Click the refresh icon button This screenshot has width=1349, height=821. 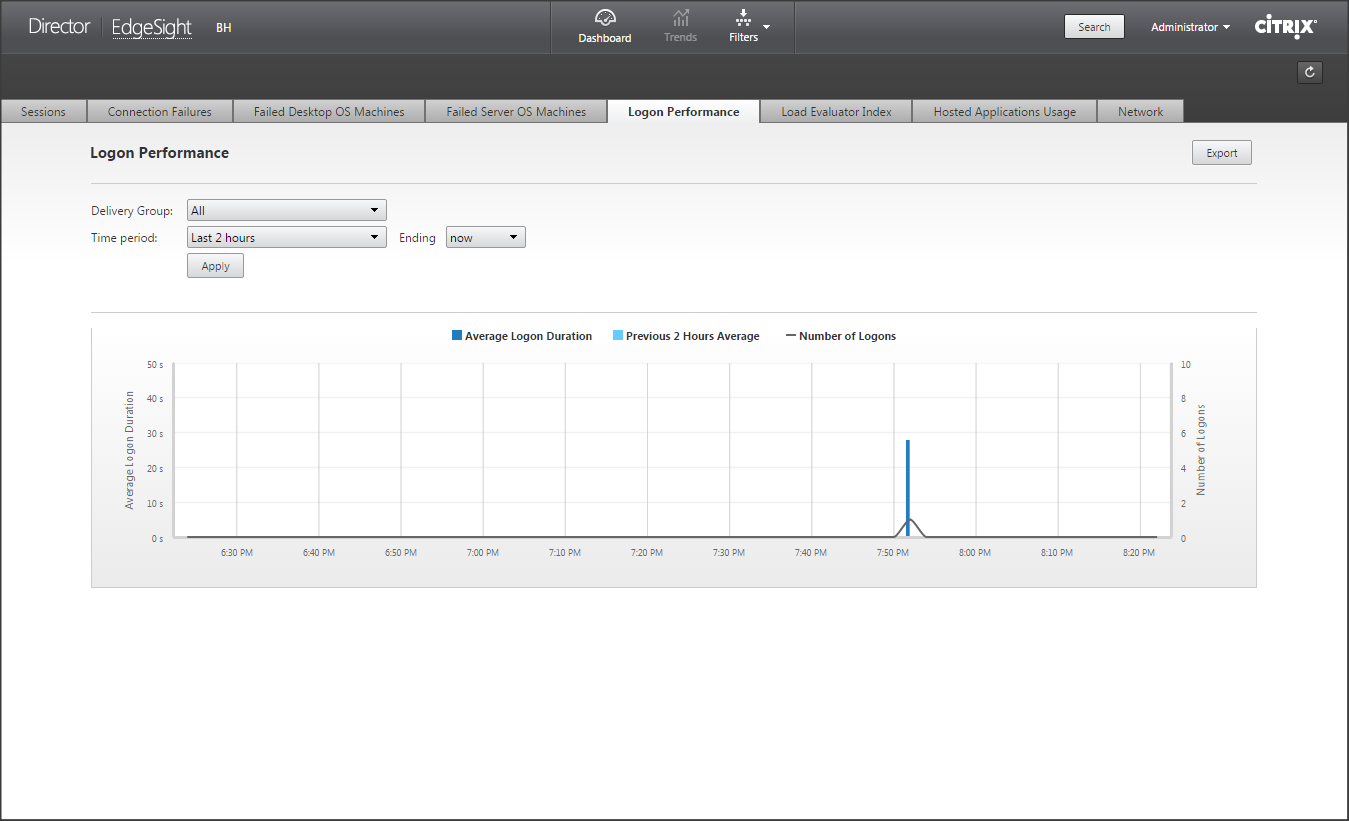pyautogui.click(x=1309, y=72)
